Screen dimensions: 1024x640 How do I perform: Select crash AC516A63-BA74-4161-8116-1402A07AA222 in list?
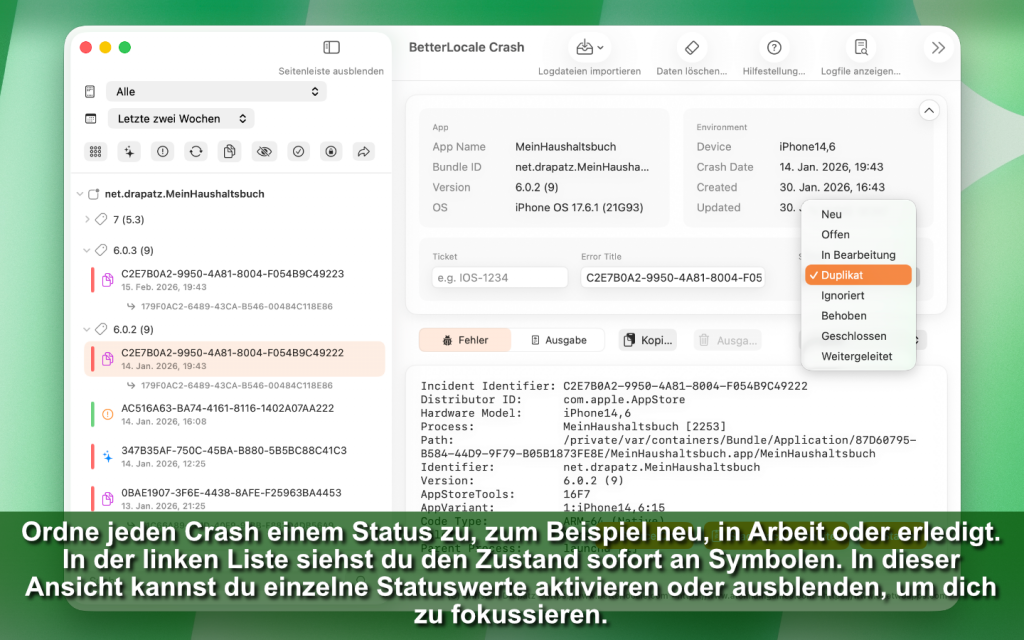pyautogui.click(x=227, y=409)
